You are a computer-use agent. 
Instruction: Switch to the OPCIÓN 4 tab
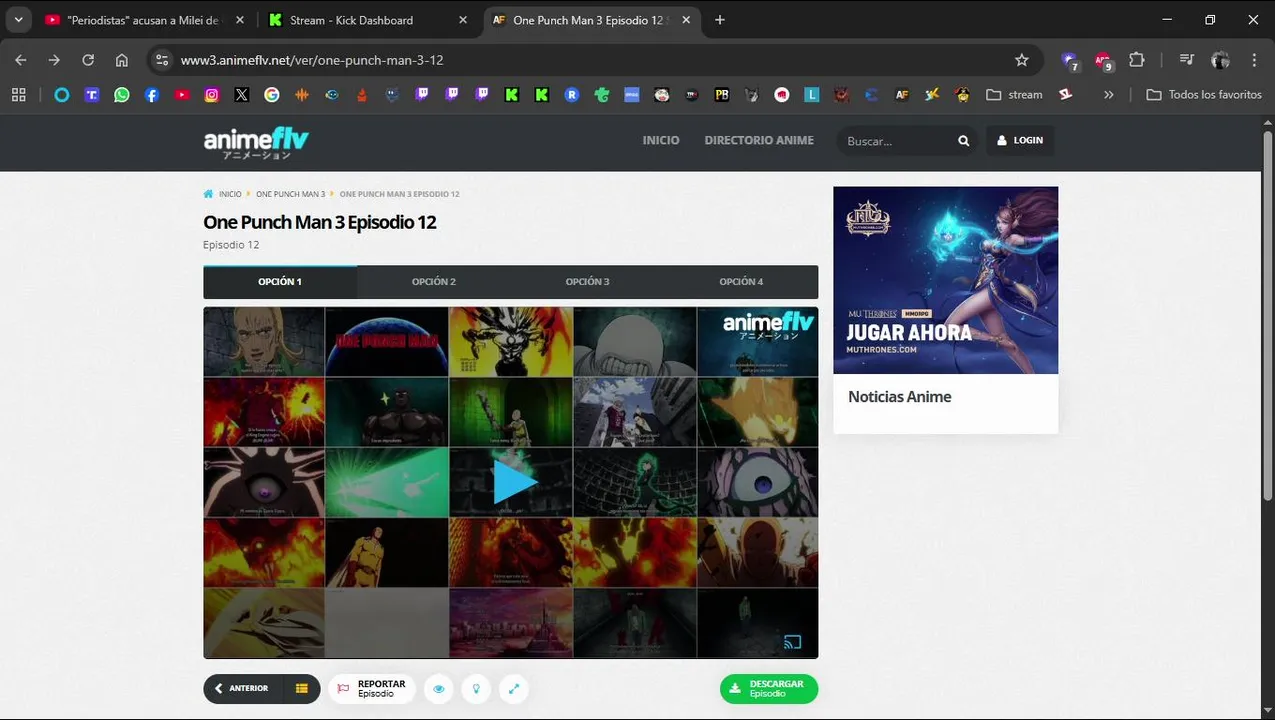[x=741, y=282]
